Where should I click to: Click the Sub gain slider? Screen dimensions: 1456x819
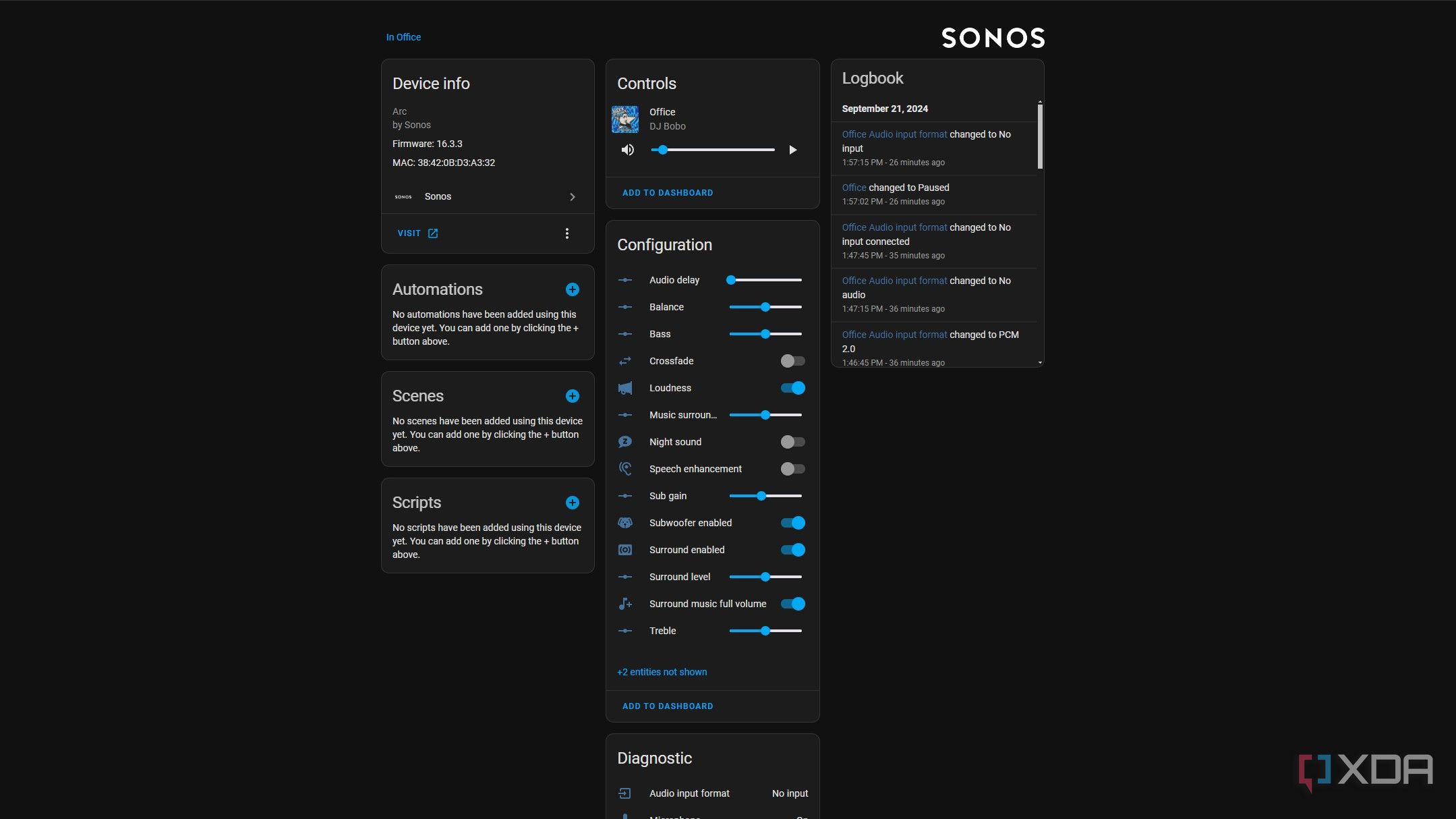click(765, 496)
